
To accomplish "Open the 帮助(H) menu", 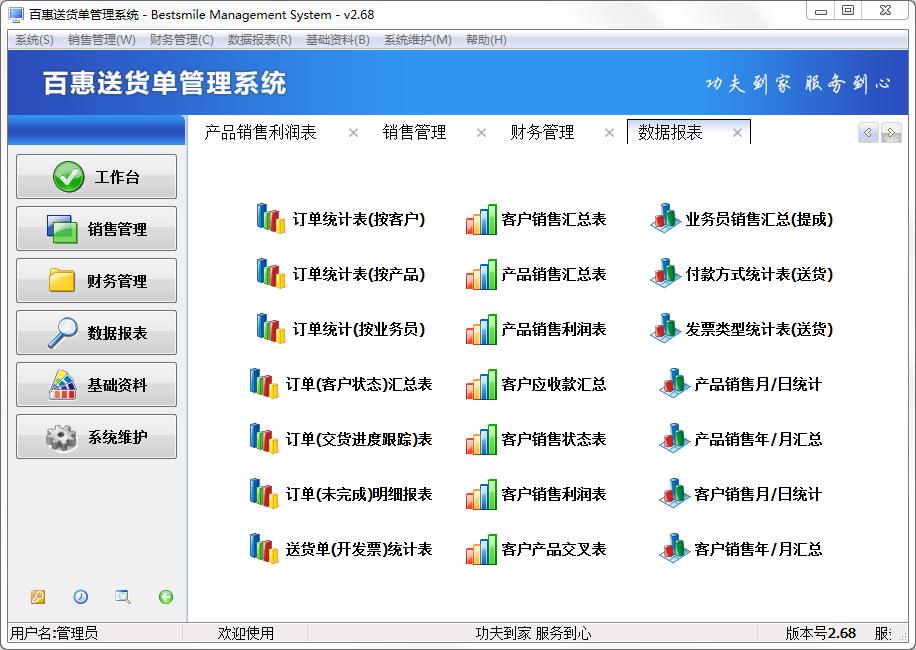I will [x=486, y=40].
